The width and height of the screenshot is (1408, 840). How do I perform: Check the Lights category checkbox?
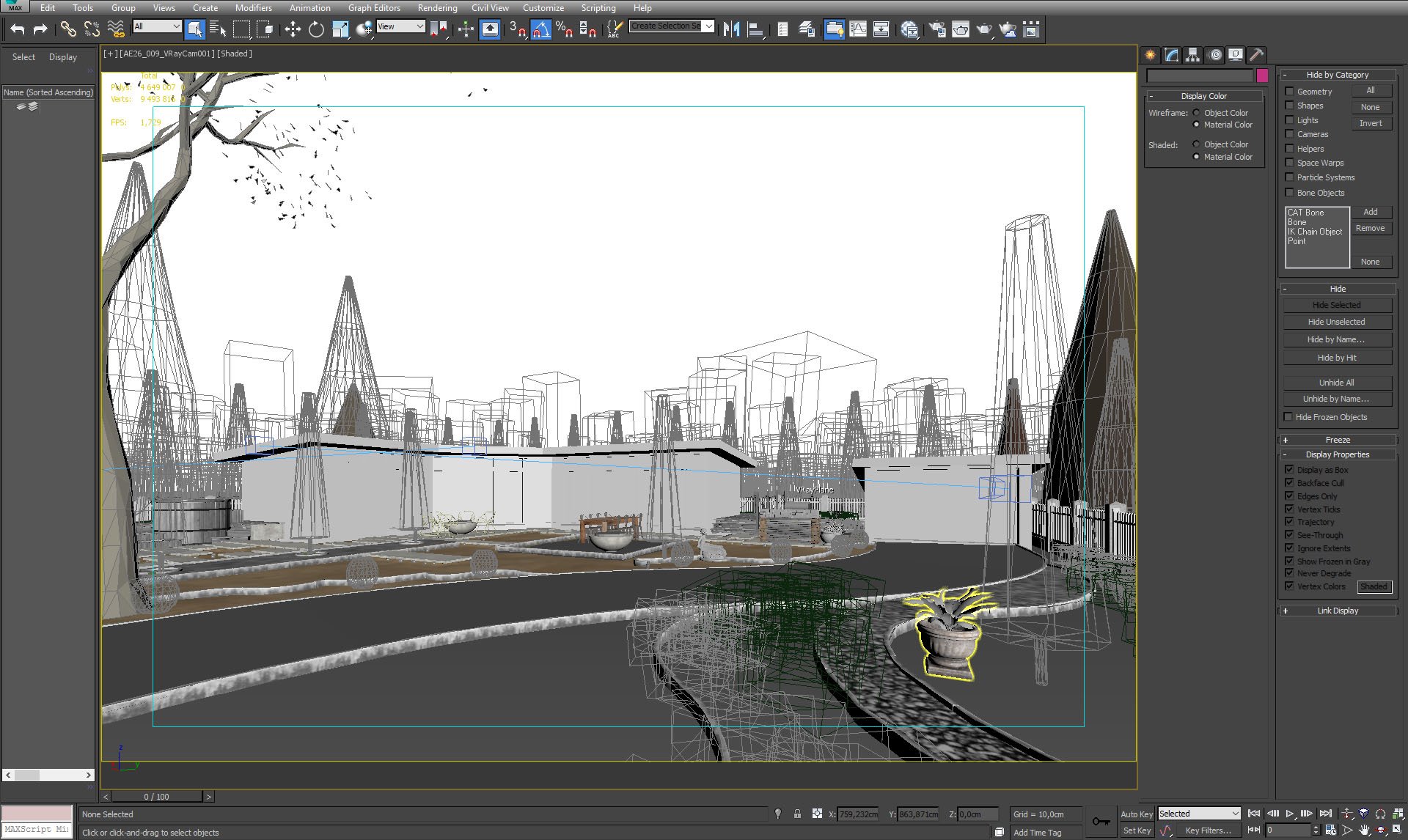[x=1289, y=120]
